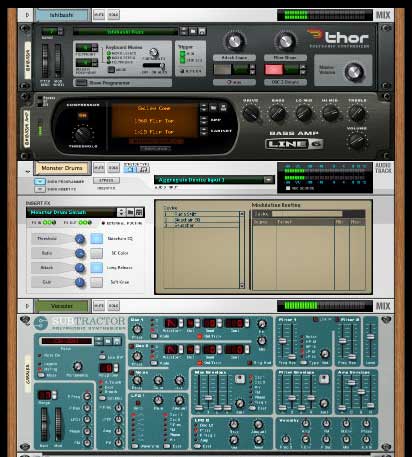Flip the Bass Amp bypass switch
Screen dimensions: 412x457
(40, 101)
